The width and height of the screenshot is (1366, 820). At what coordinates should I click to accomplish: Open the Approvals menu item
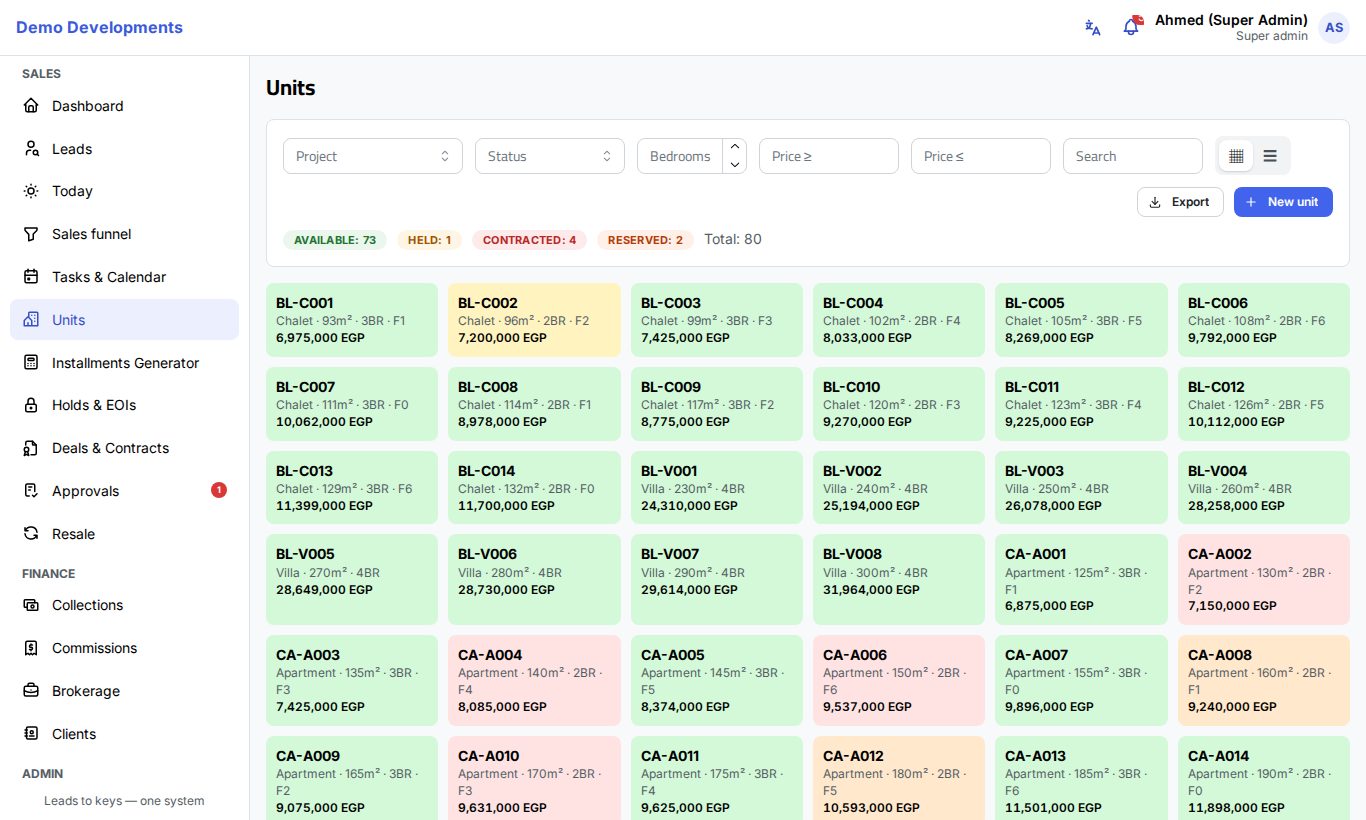tap(125, 491)
